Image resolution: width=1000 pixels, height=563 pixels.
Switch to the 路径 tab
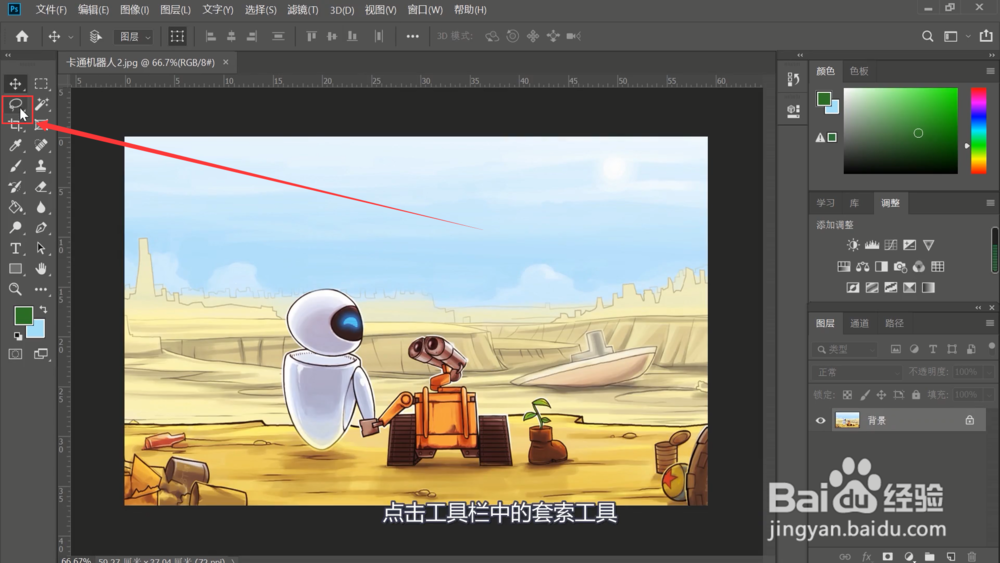click(x=894, y=323)
